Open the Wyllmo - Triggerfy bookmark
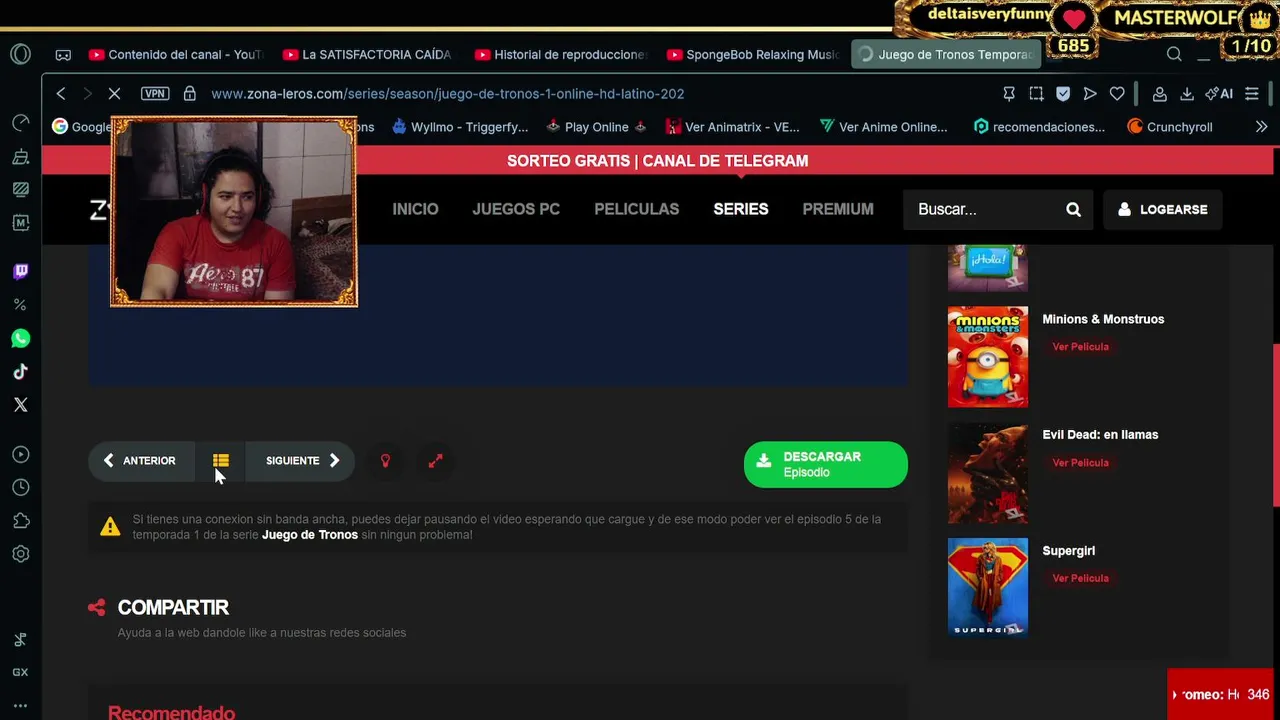Image resolution: width=1280 pixels, height=720 pixels. coord(460,127)
